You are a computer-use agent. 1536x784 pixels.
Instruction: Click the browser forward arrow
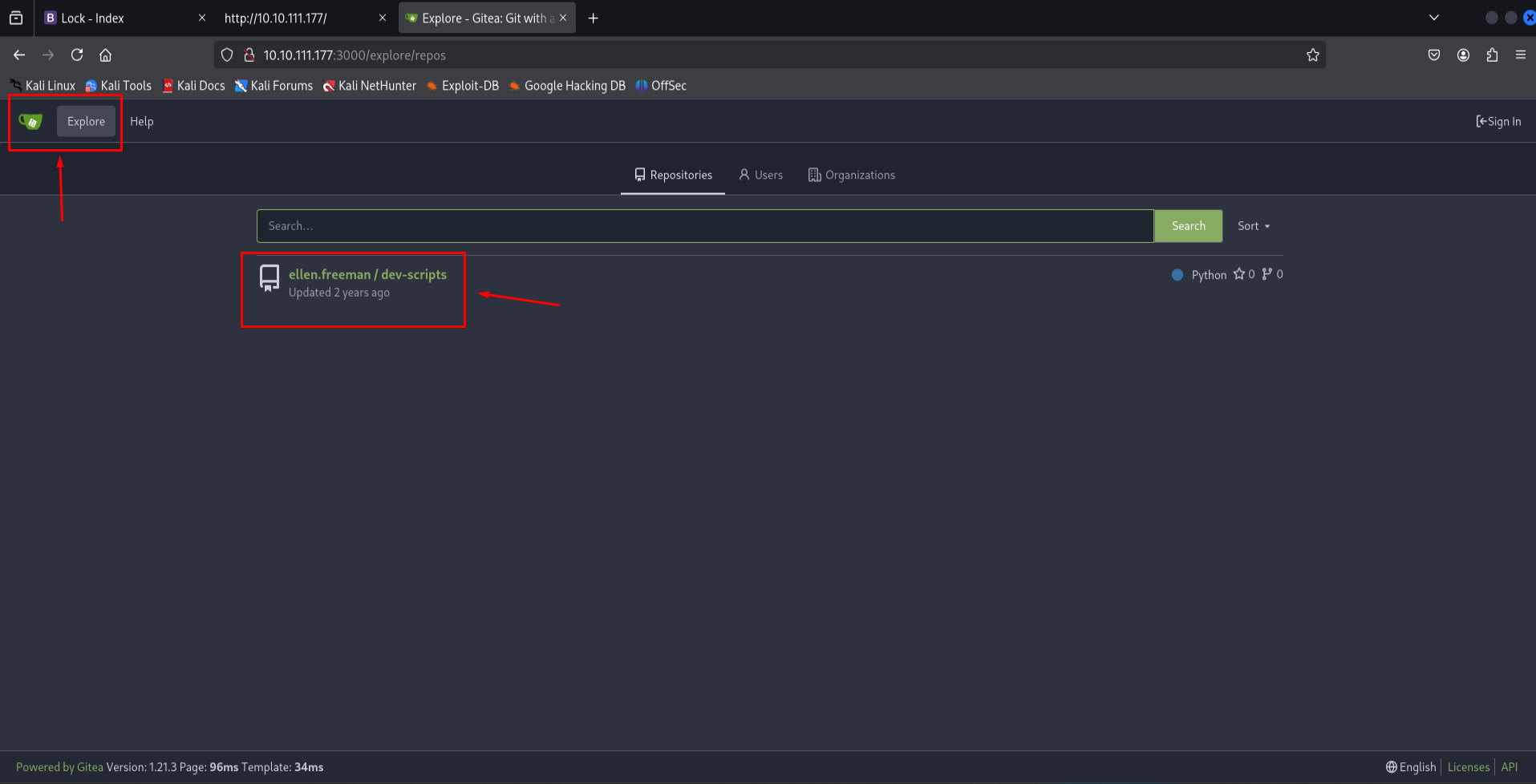pos(48,55)
